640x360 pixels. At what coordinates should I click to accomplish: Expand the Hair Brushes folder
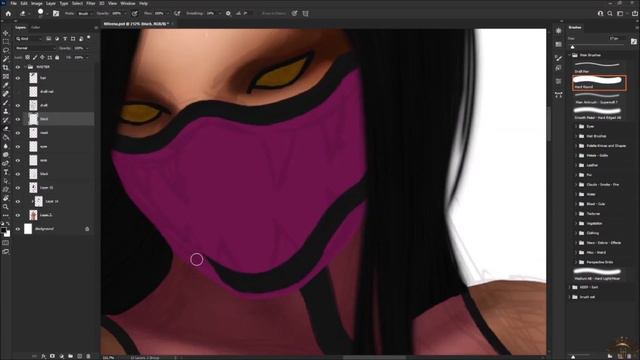pos(576,136)
